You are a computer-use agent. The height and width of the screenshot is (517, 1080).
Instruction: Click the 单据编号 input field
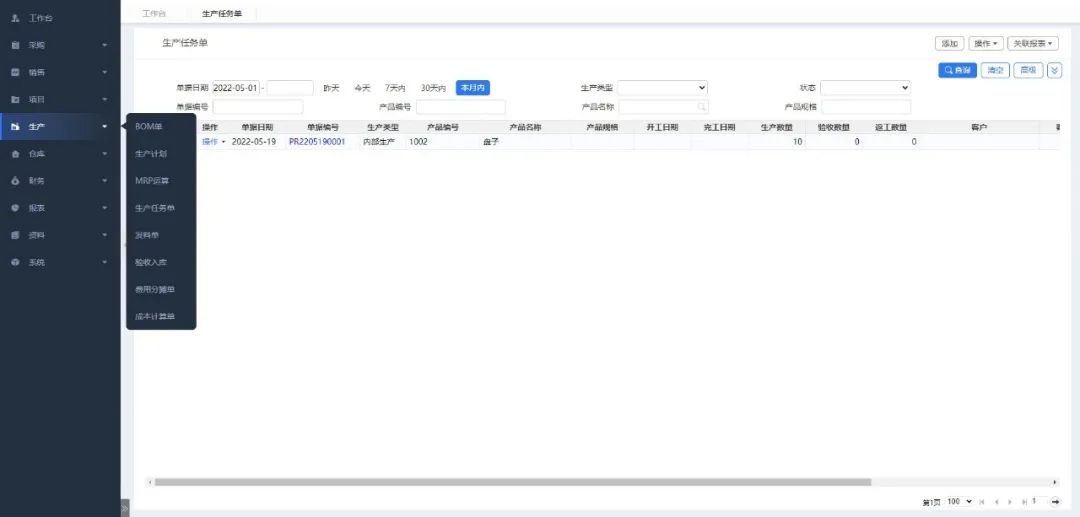(257, 107)
